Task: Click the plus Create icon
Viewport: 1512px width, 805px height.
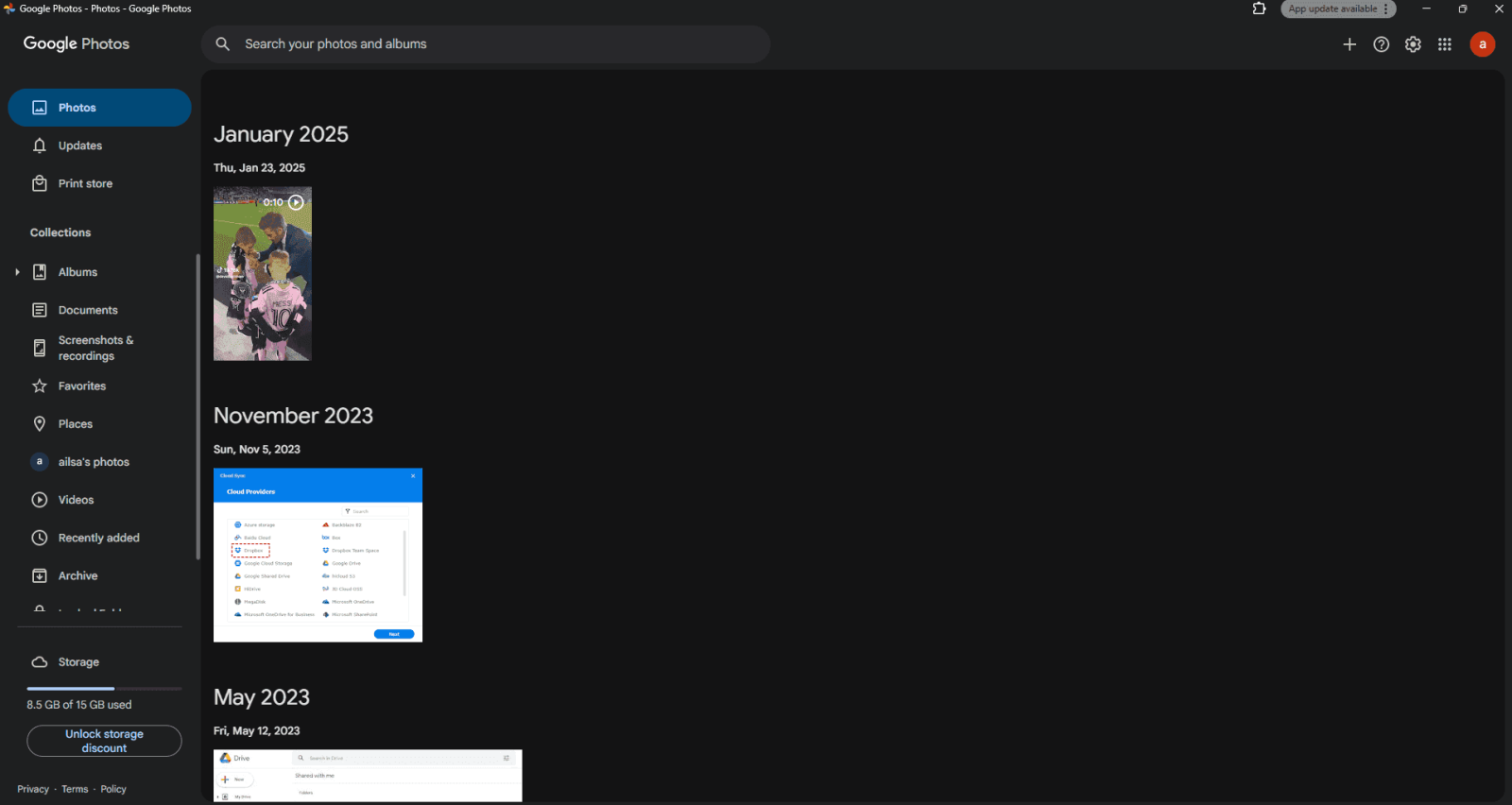Action: tap(1349, 44)
